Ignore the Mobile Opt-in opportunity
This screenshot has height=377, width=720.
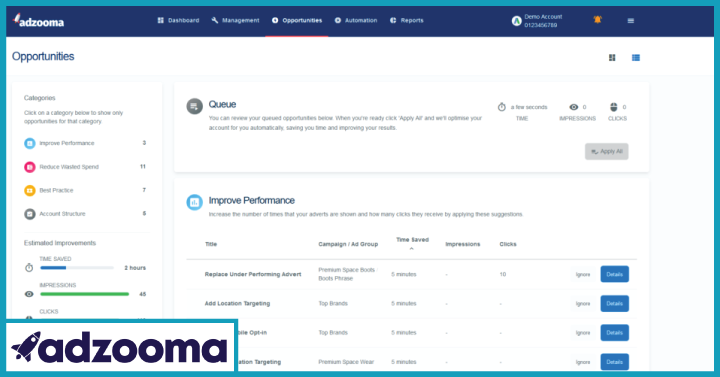click(583, 333)
